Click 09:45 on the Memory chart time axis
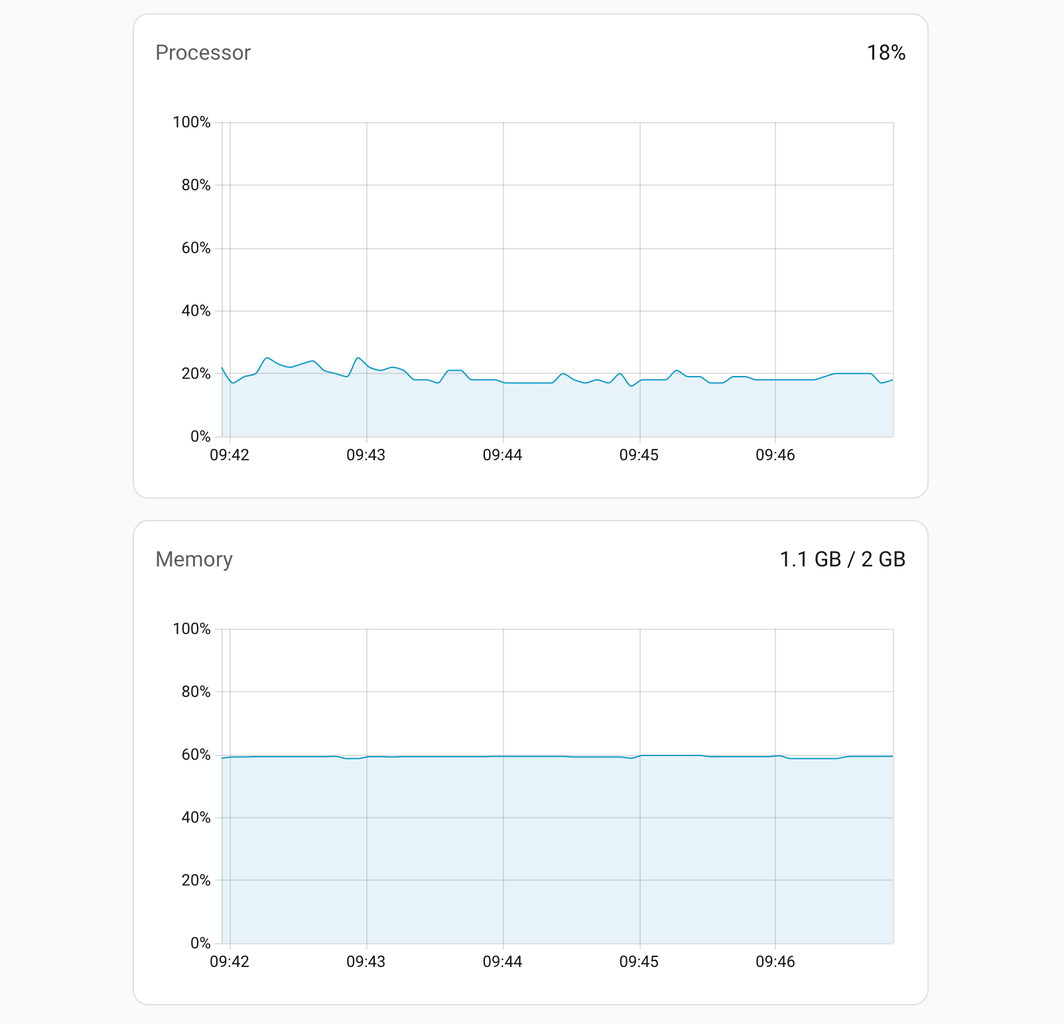 (639, 962)
